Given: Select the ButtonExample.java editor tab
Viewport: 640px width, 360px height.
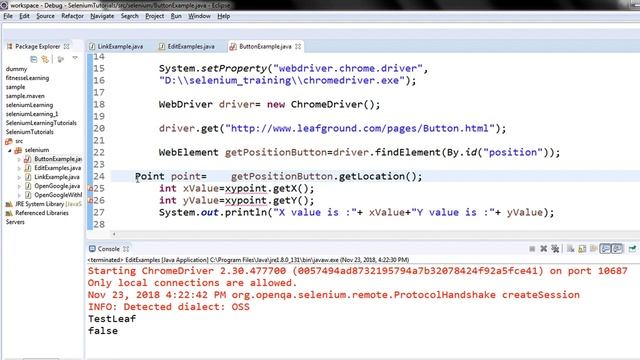Looking at the screenshot, I should tap(265, 46).
